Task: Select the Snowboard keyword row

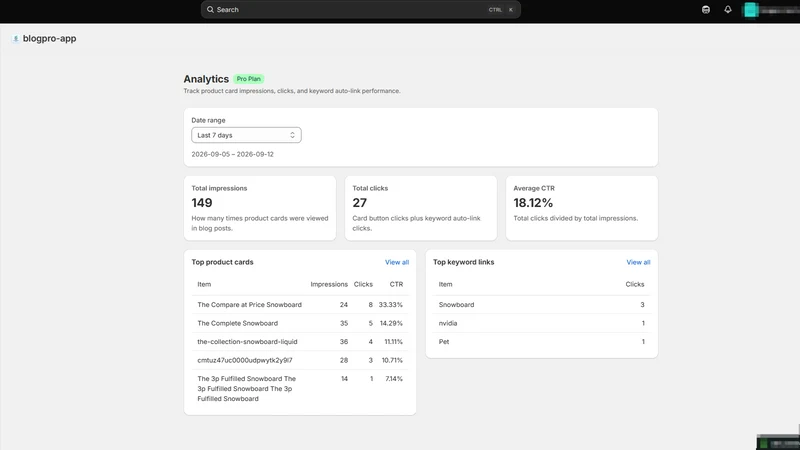Action: click(541, 305)
